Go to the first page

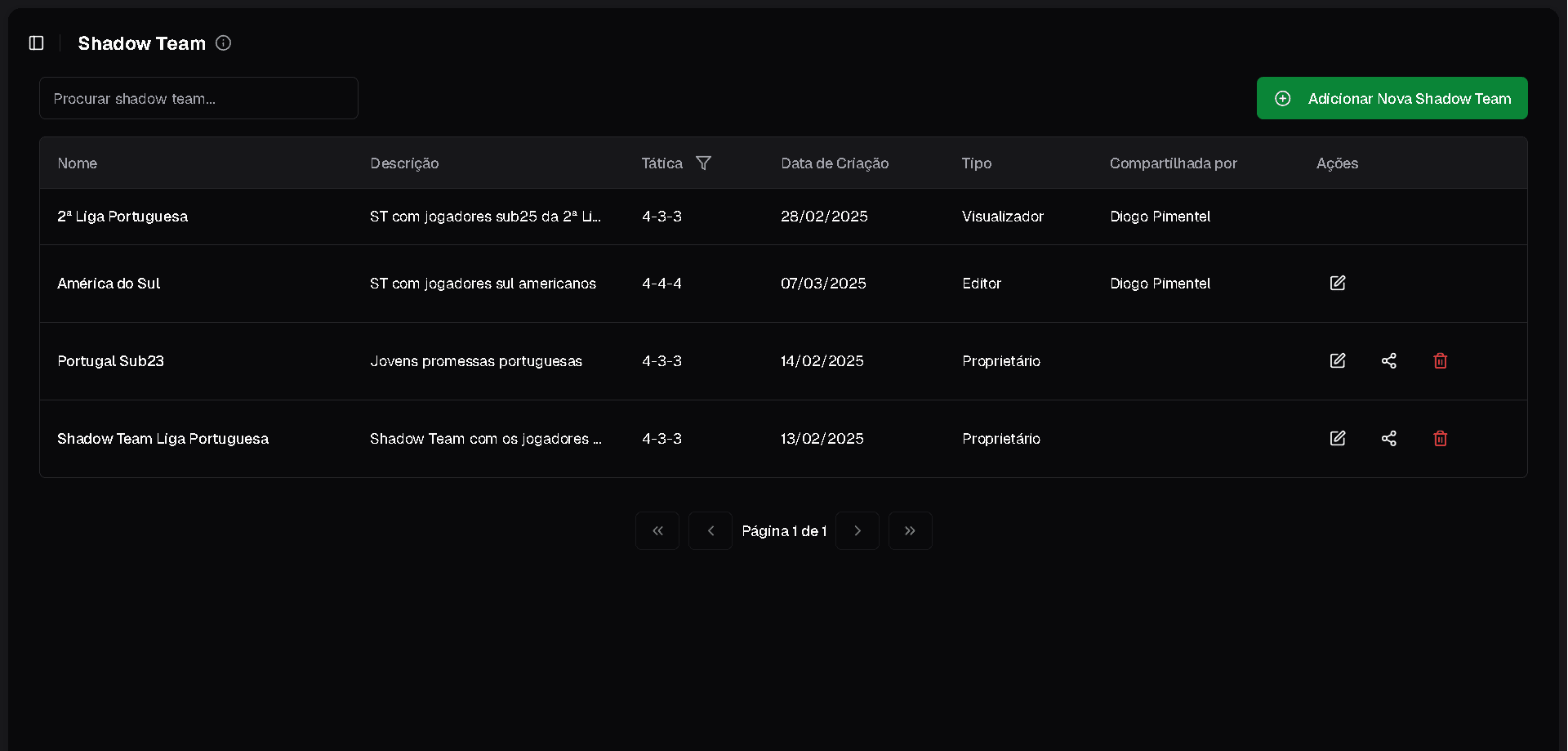pos(657,531)
